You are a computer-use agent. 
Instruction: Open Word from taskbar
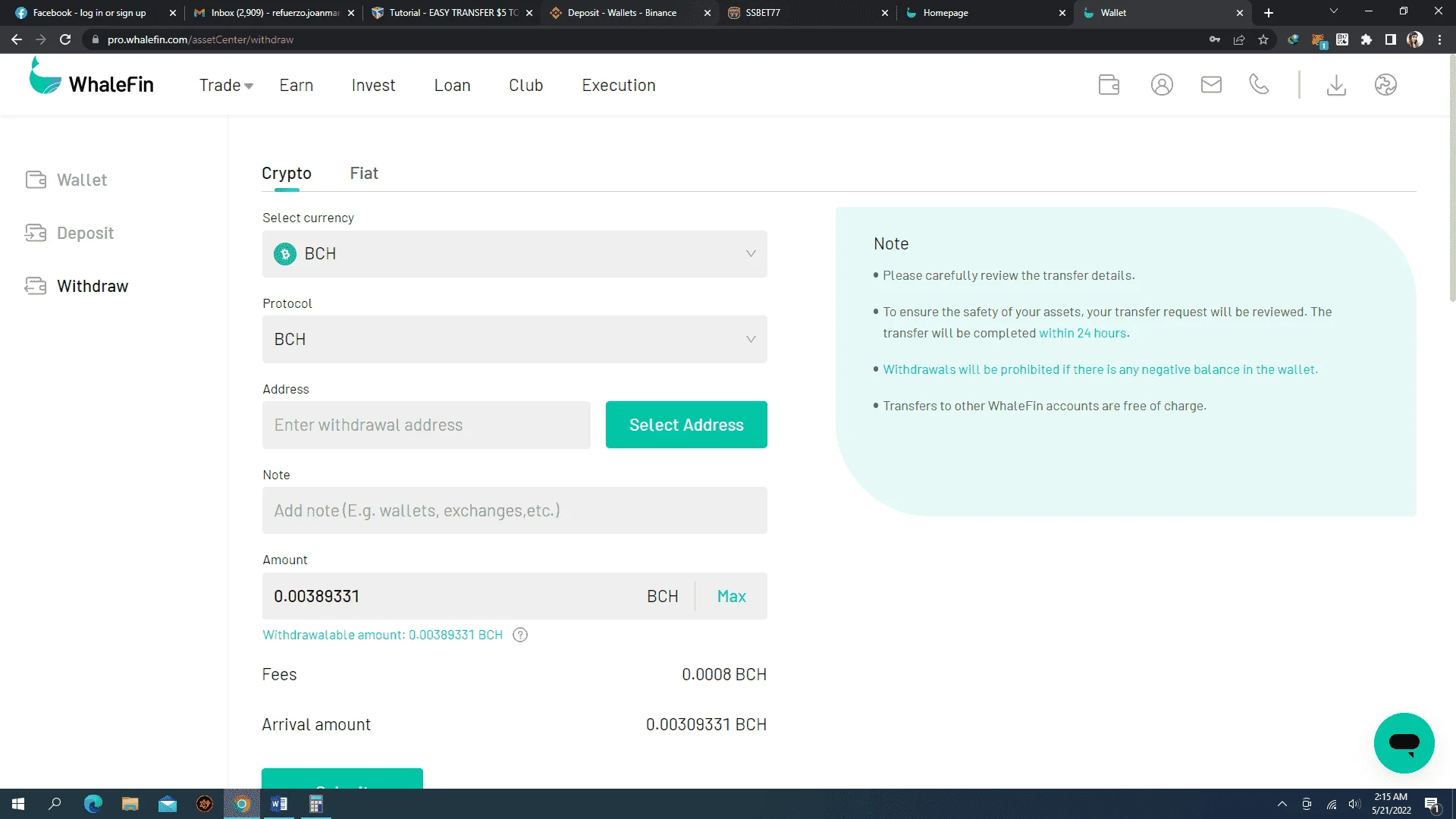pos(279,804)
